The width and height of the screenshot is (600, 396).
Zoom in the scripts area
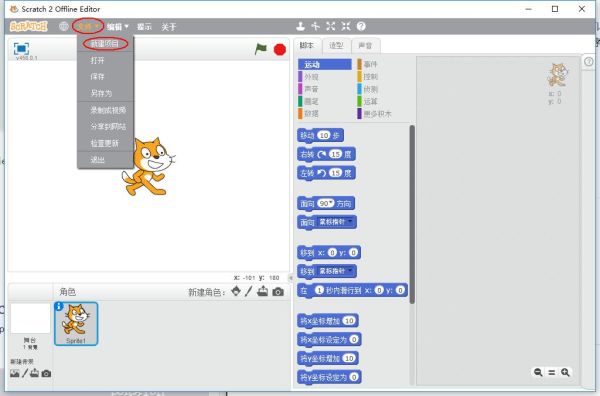click(565, 372)
